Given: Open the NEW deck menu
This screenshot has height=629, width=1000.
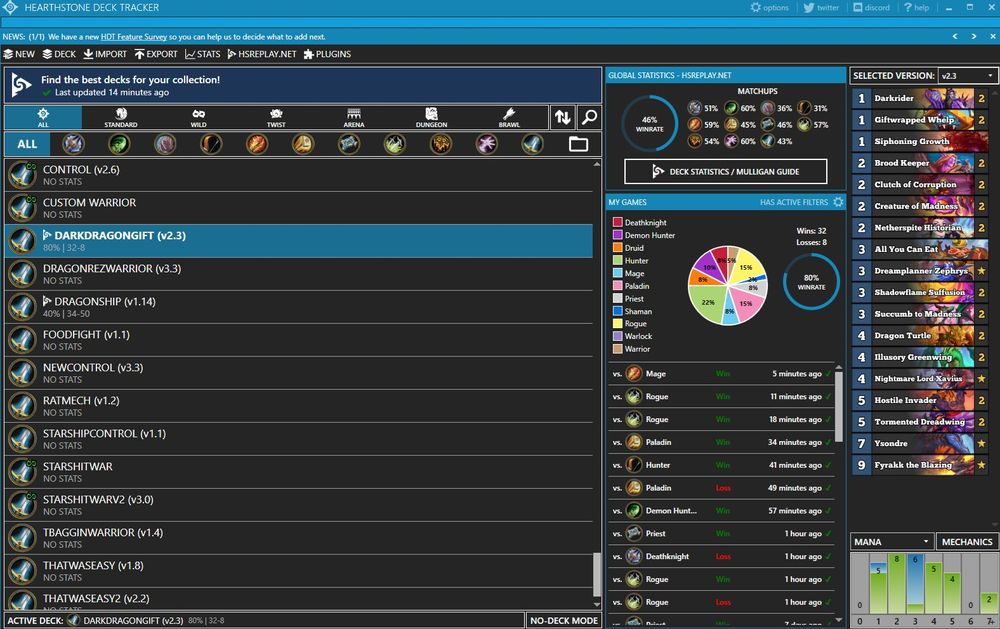Looking at the screenshot, I should pos(19,54).
